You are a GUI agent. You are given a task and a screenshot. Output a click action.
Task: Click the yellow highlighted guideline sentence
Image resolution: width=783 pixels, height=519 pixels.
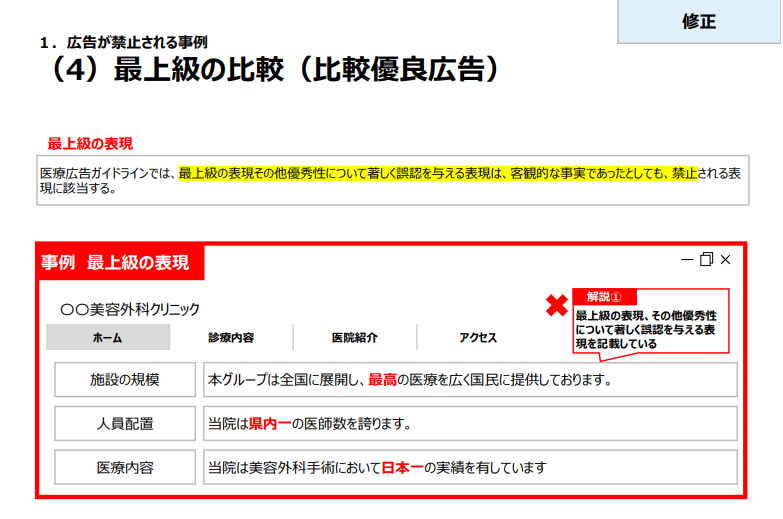click(x=438, y=173)
